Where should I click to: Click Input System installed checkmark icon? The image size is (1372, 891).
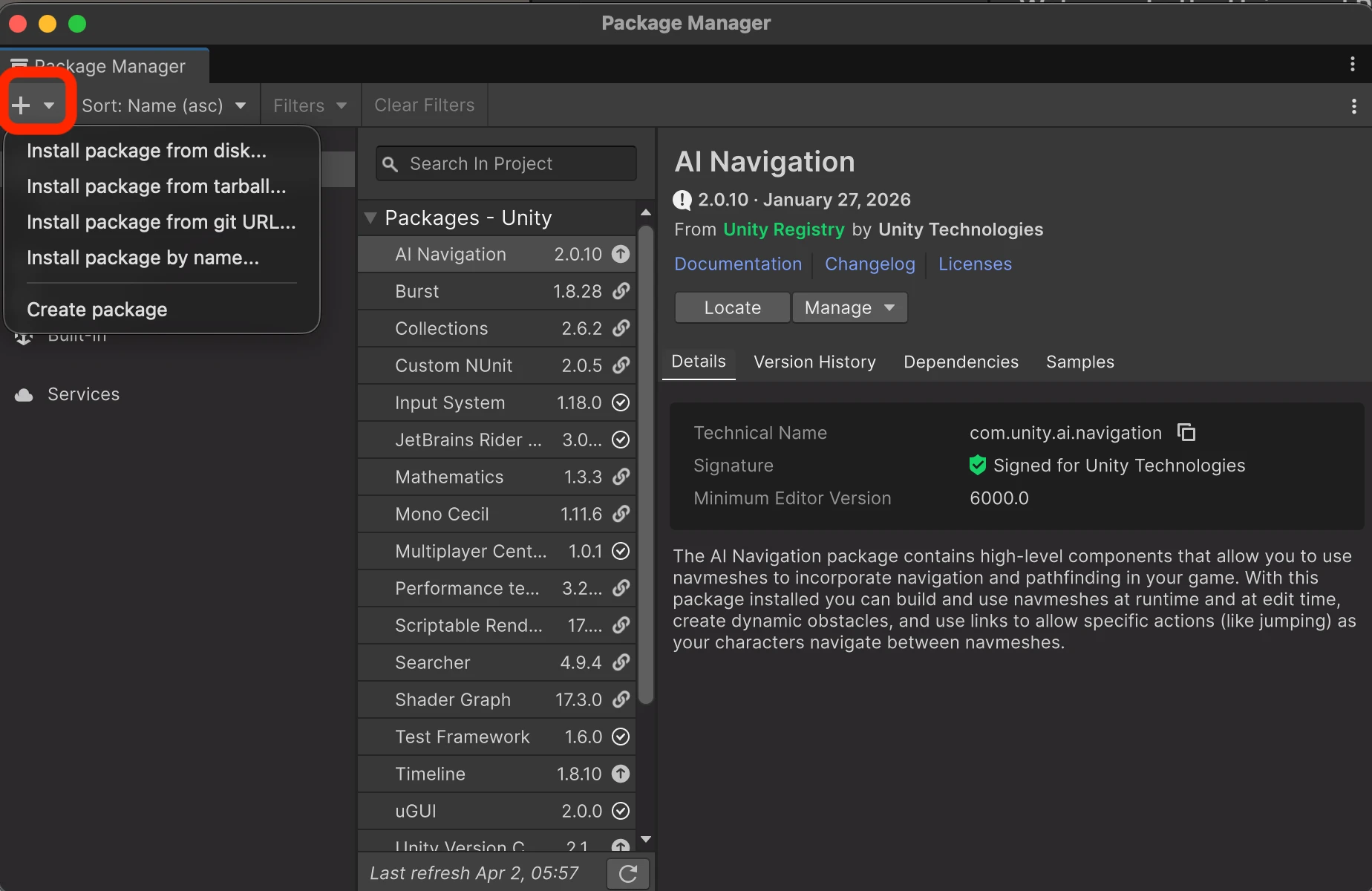pos(621,402)
